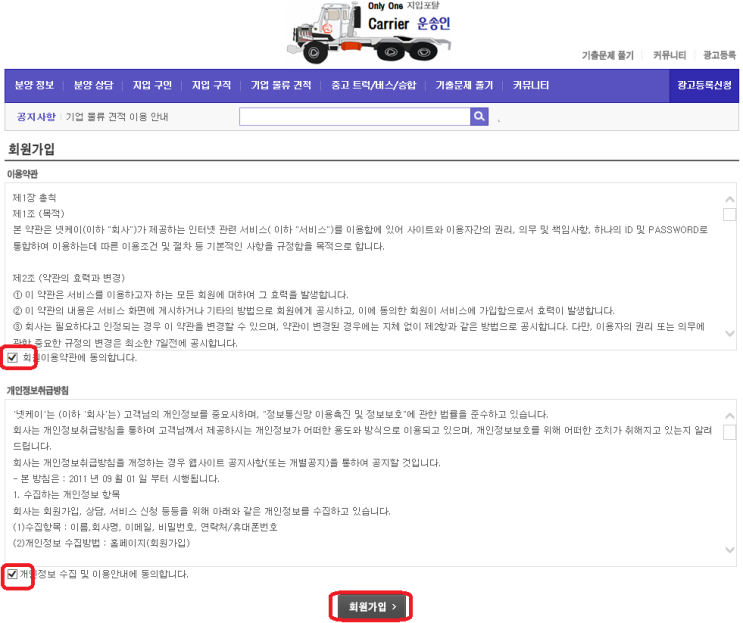The width and height of the screenshot is (743, 623).
Task: Open the 분양 정보 menu
Action: tap(34, 85)
